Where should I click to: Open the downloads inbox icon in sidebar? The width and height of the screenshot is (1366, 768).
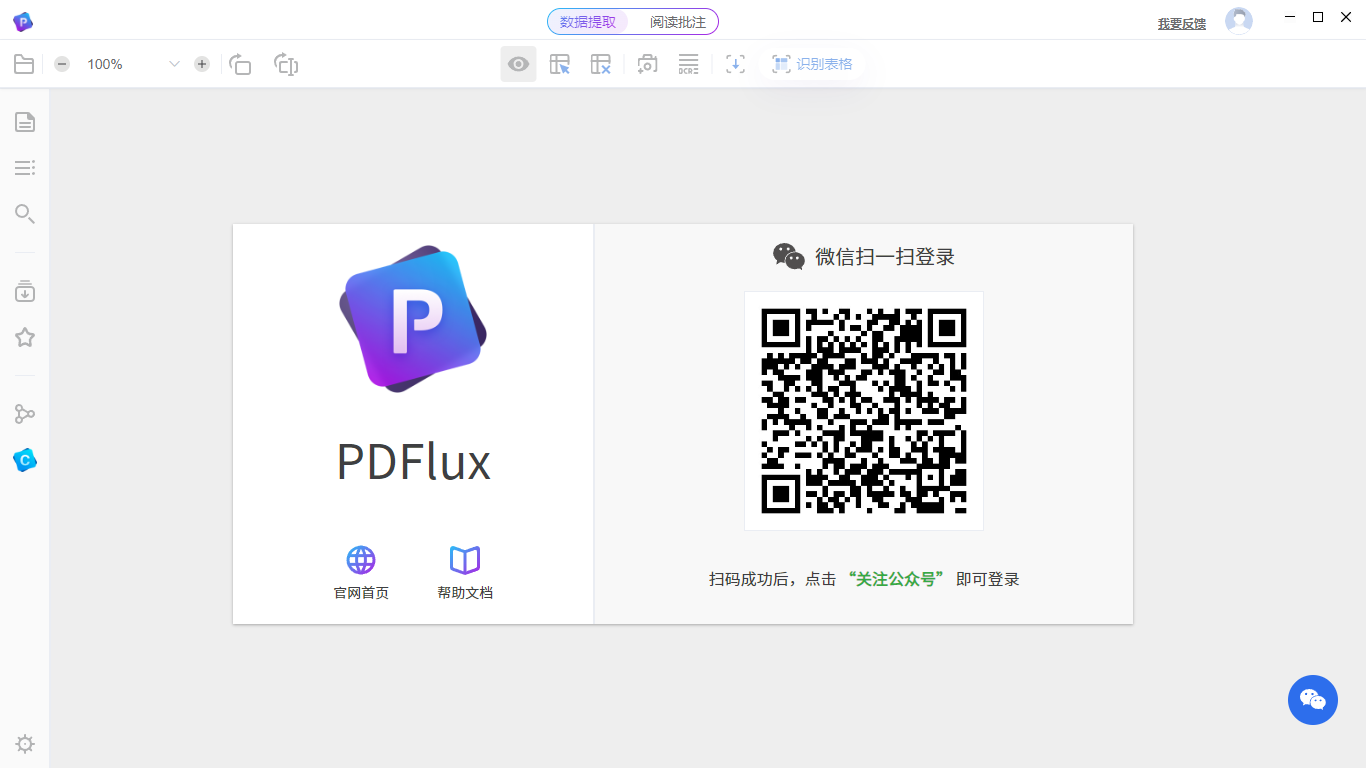click(25, 291)
